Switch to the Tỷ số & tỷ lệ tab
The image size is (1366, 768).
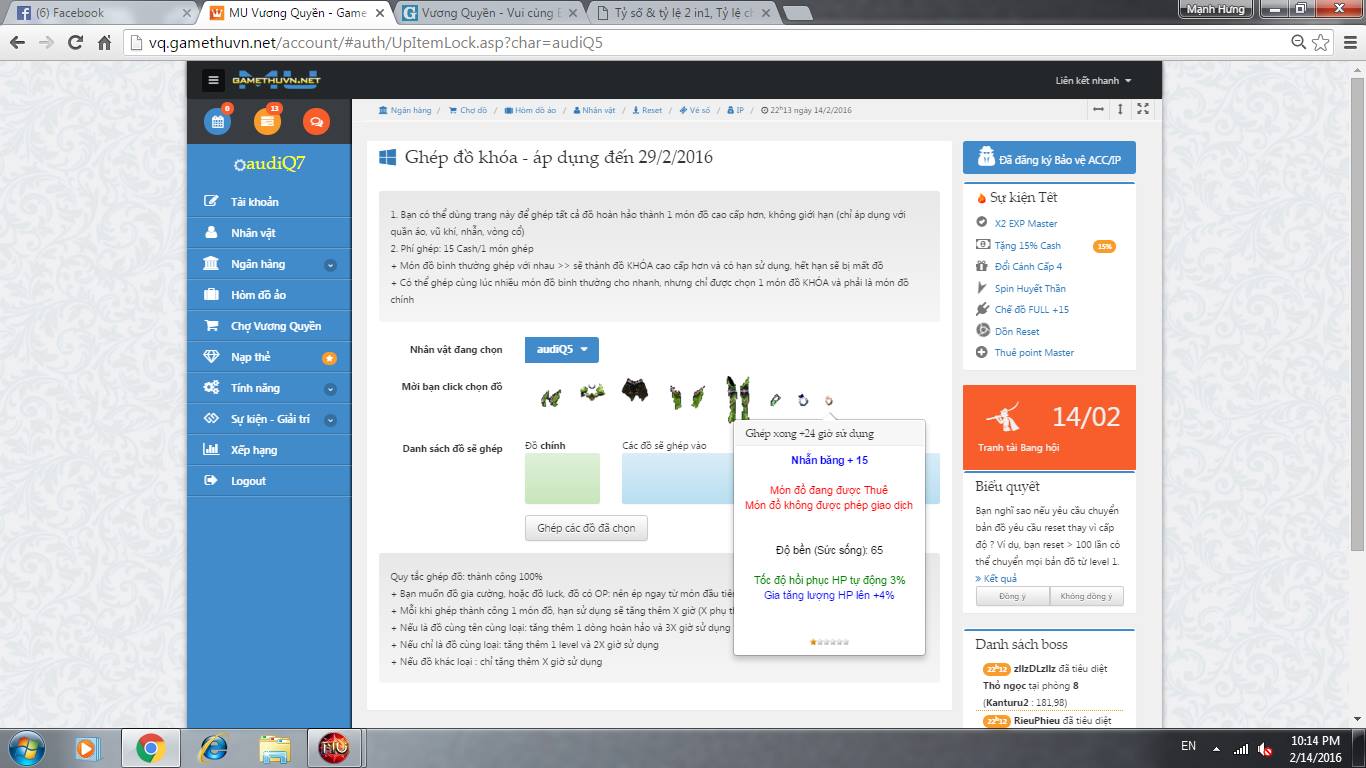684,13
